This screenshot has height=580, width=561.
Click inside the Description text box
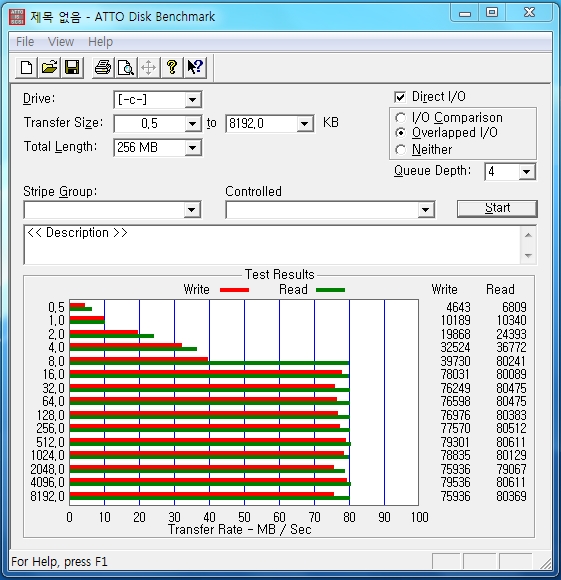click(272, 245)
